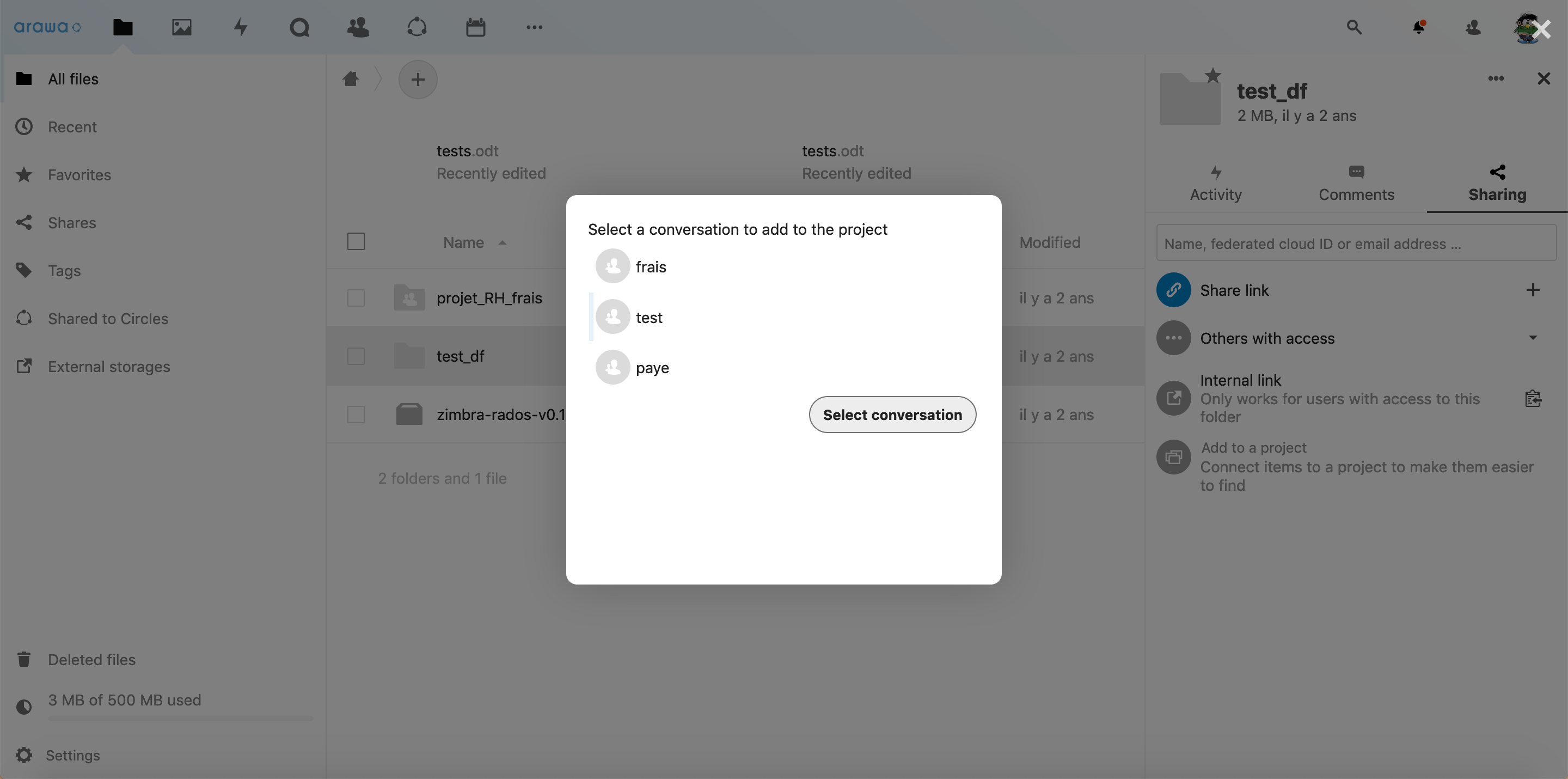The height and width of the screenshot is (779, 1568).
Task: Toggle the select-all files checkbox
Action: (356, 242)
